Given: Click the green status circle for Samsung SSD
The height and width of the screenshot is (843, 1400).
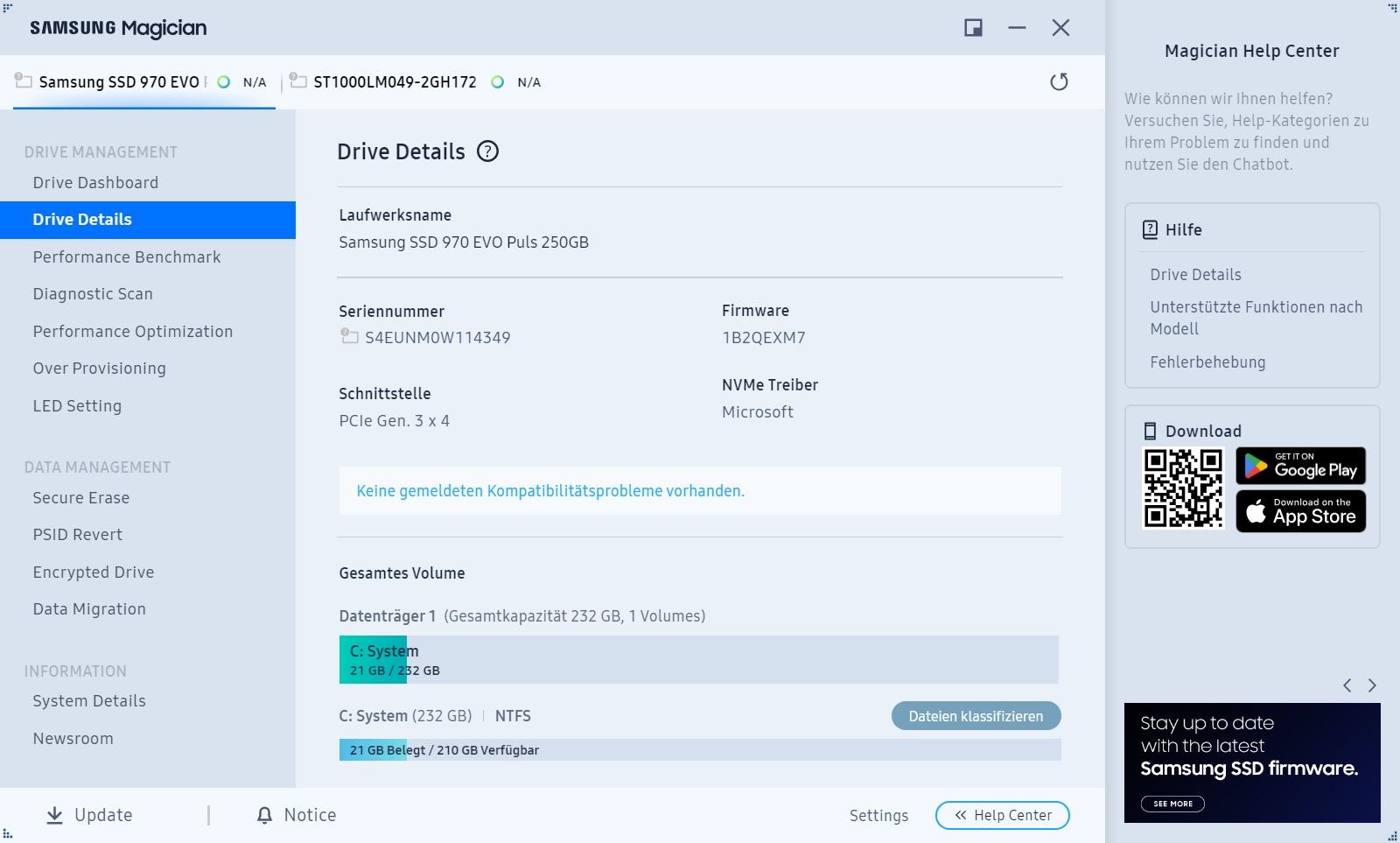Looking at the screenshot, I should pos(224,81).
